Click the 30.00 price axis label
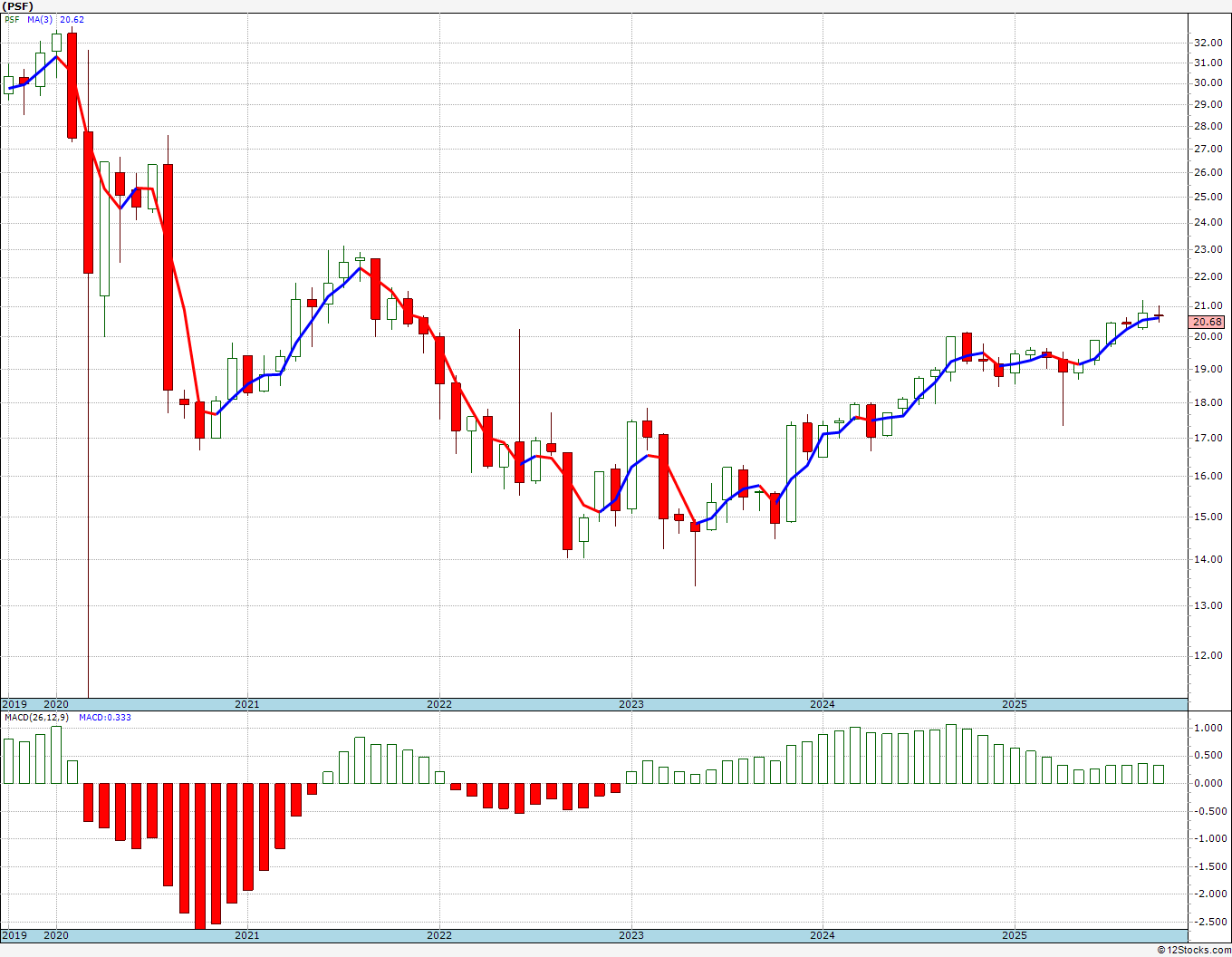1232x957 pixels. (1208, 82)
